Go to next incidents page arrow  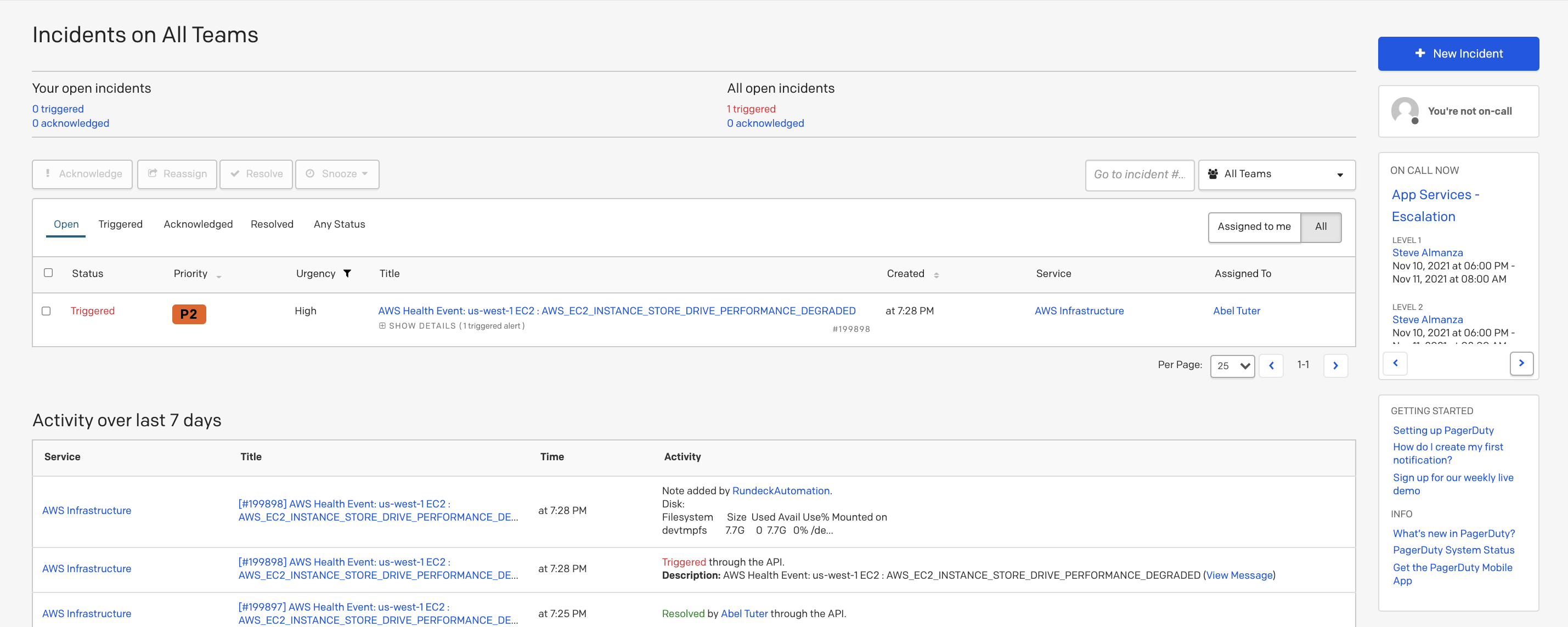1335,366
